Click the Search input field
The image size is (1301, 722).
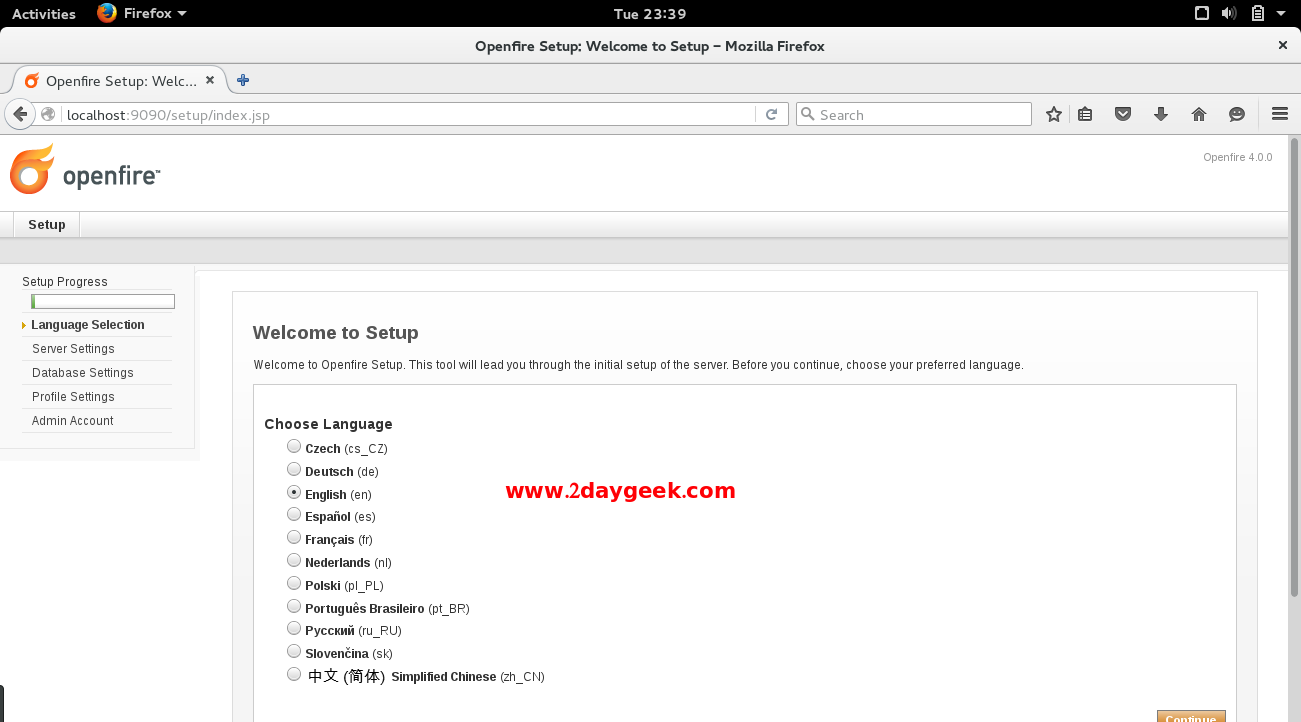pyautogui.click(x=913, y=114)
